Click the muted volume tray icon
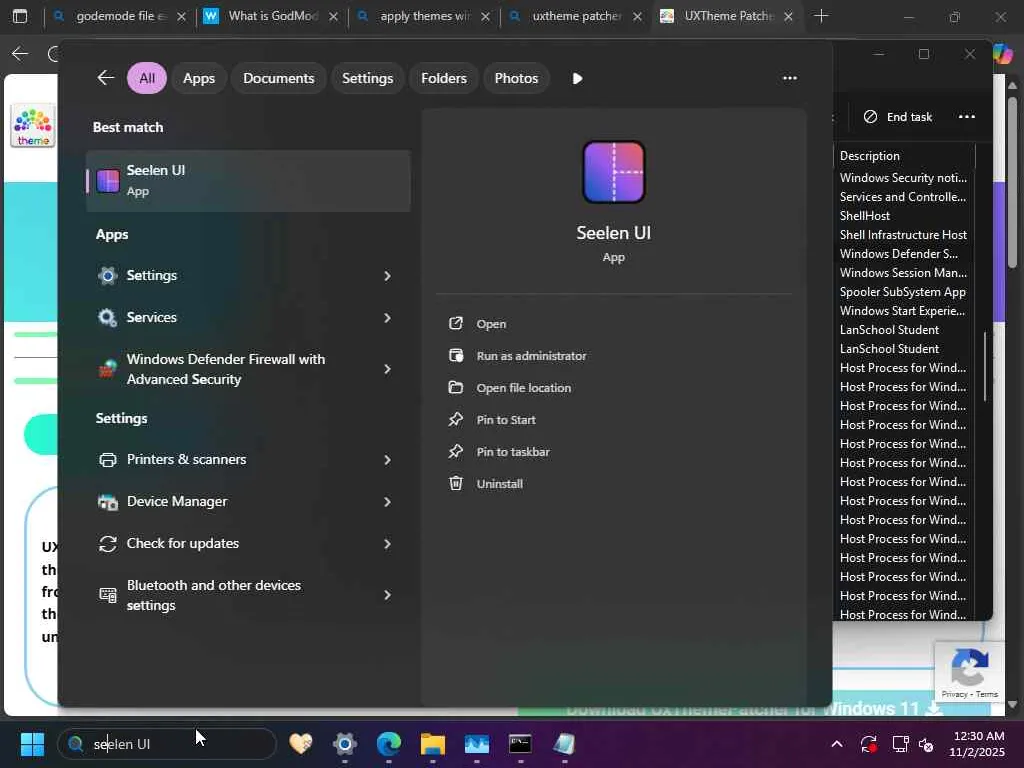This screenshot has height=768, width=1024. pyautogui.click(x=926, y=744)
